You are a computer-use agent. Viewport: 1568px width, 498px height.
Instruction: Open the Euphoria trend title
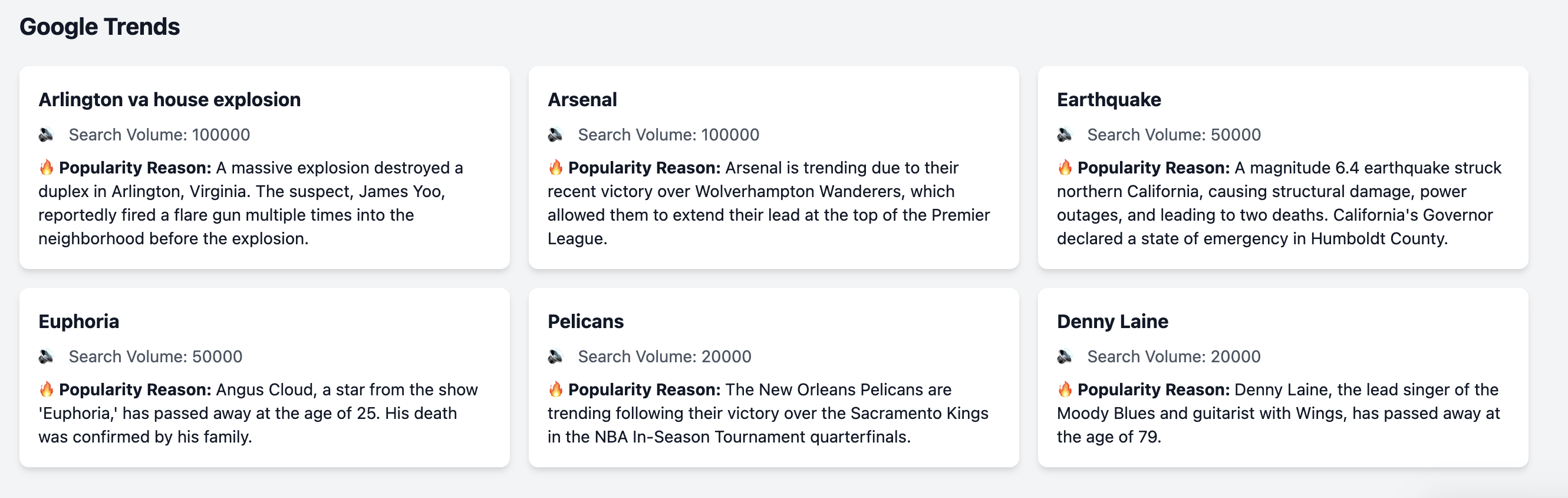click(x=78, y=321)
